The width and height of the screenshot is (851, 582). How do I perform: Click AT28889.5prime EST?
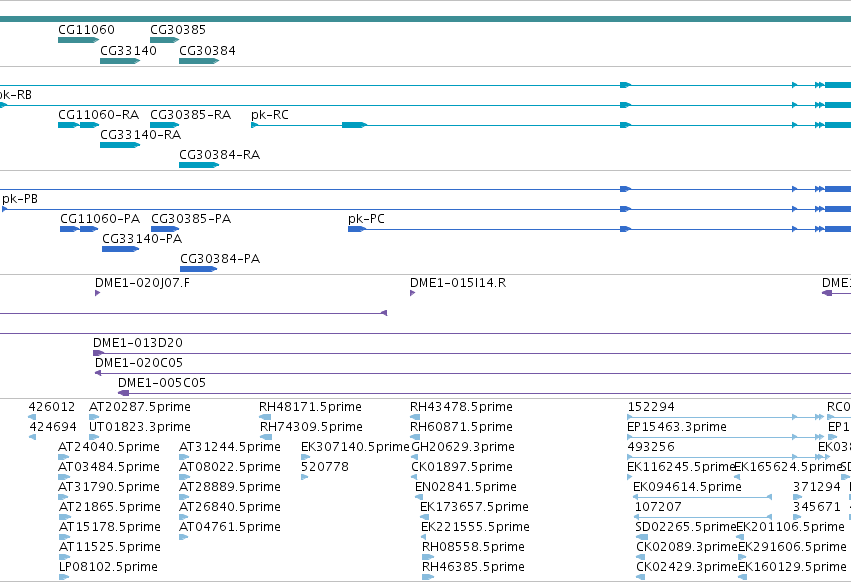click(x=184, y=497)
